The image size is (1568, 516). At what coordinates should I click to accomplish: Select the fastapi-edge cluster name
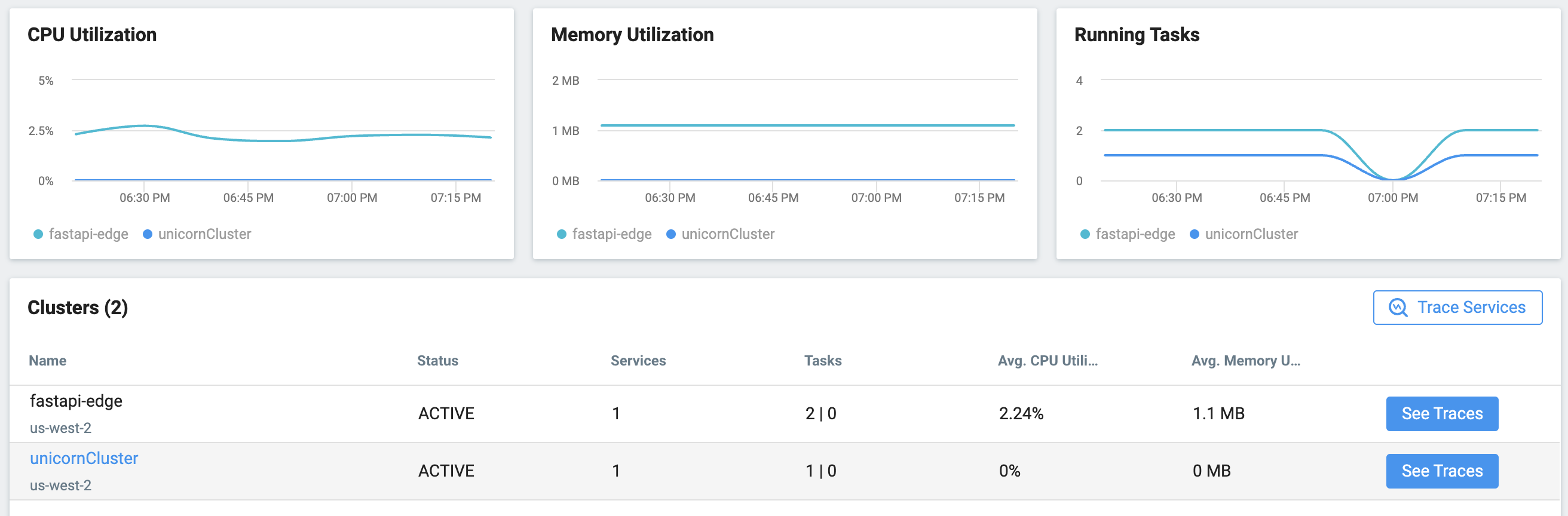76,401
